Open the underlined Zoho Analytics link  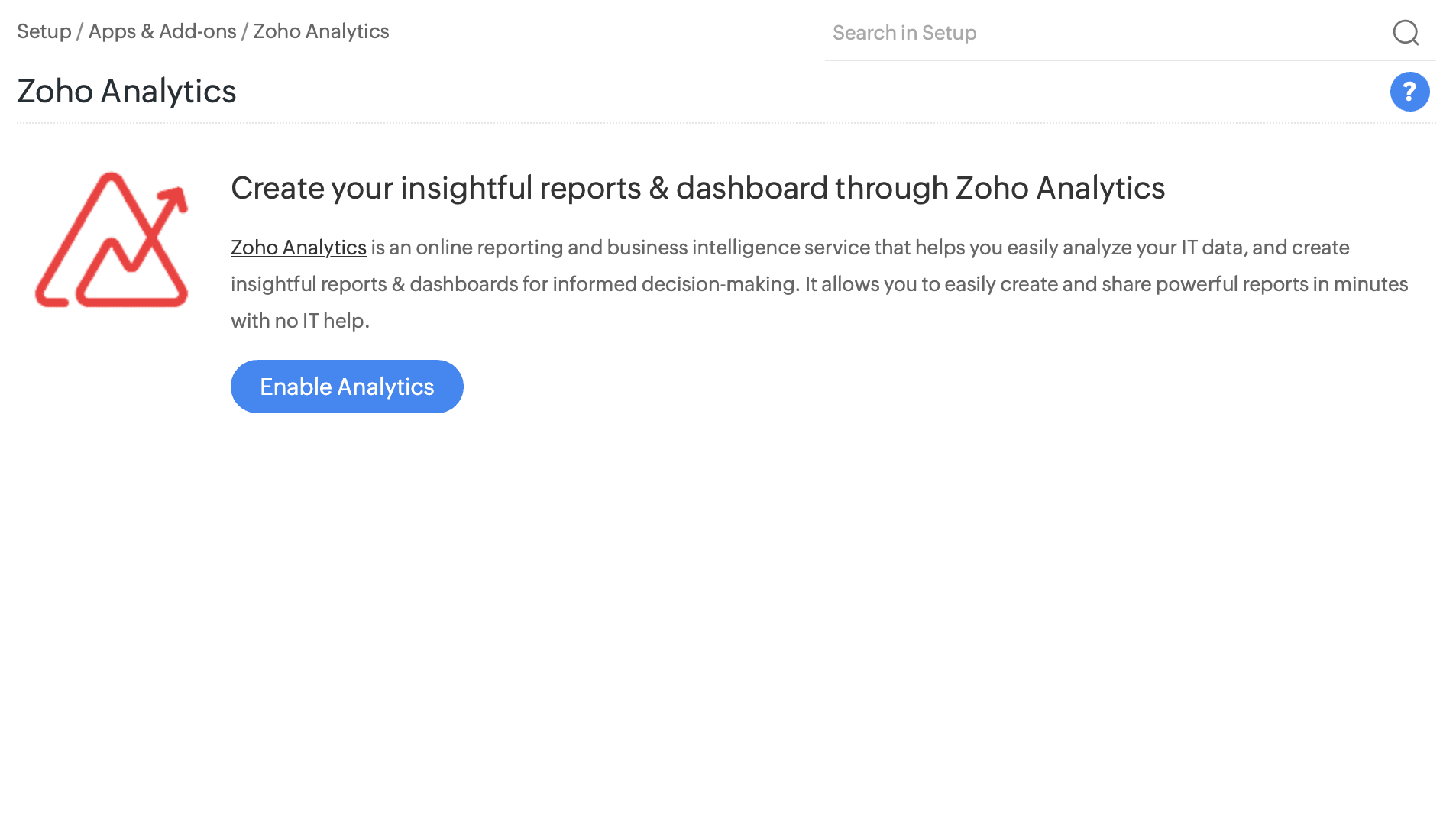click(x=298, y=248)
